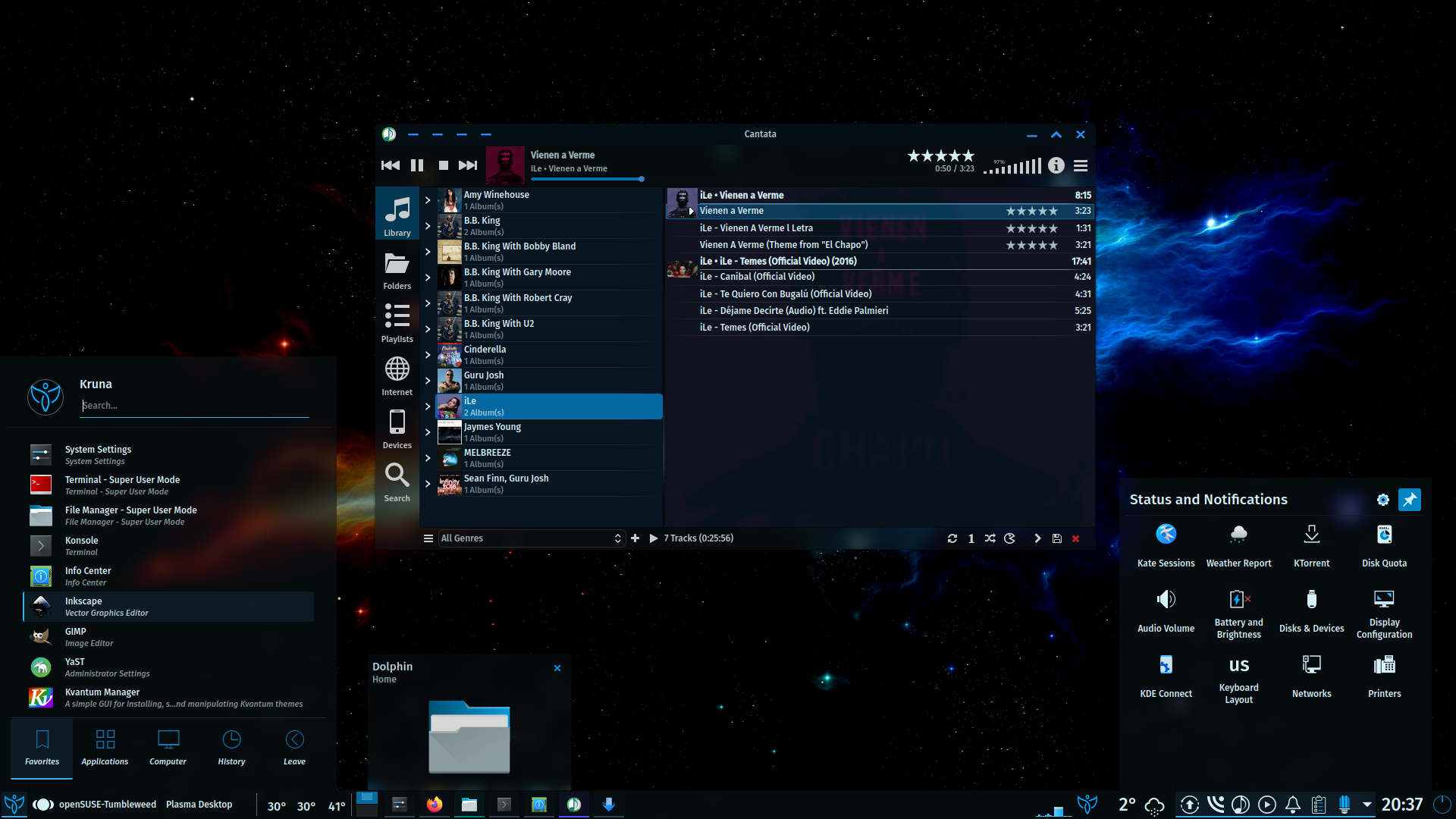Skip to the next track in Cantata
Image resolution: width=1456 pixels, height=819 pixels.
click(469, 165)
